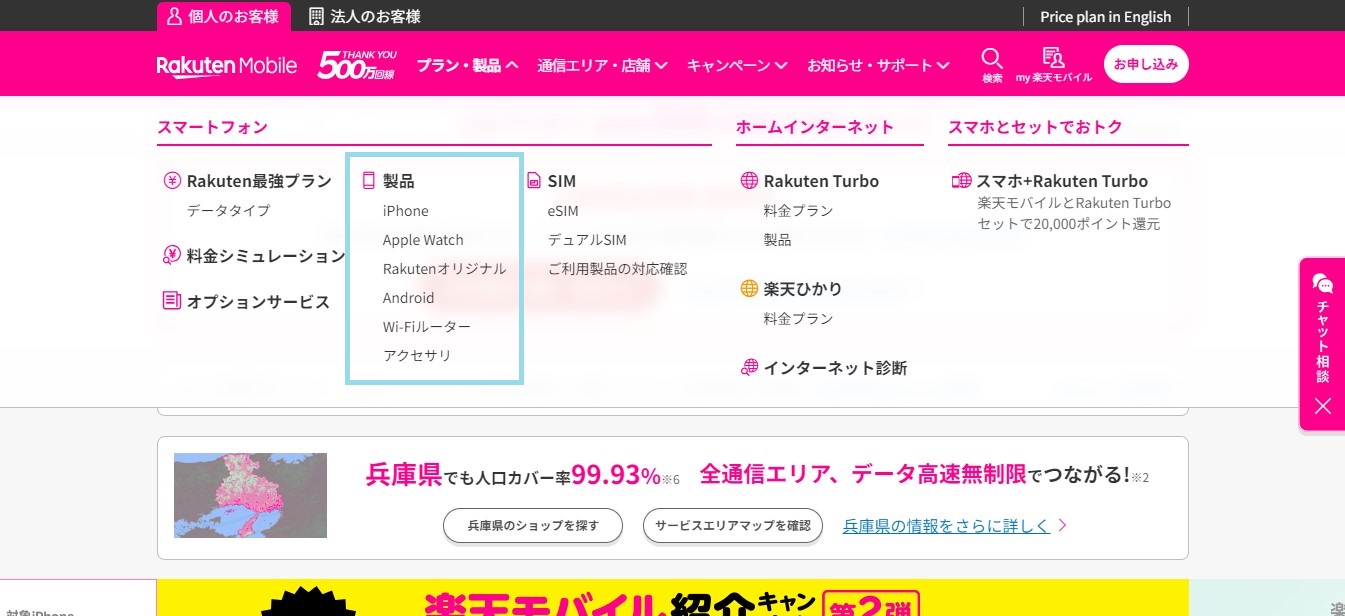Click the 兵庫県 coverage map thumbnail
1345x616 pixels.
pos(250,495)
